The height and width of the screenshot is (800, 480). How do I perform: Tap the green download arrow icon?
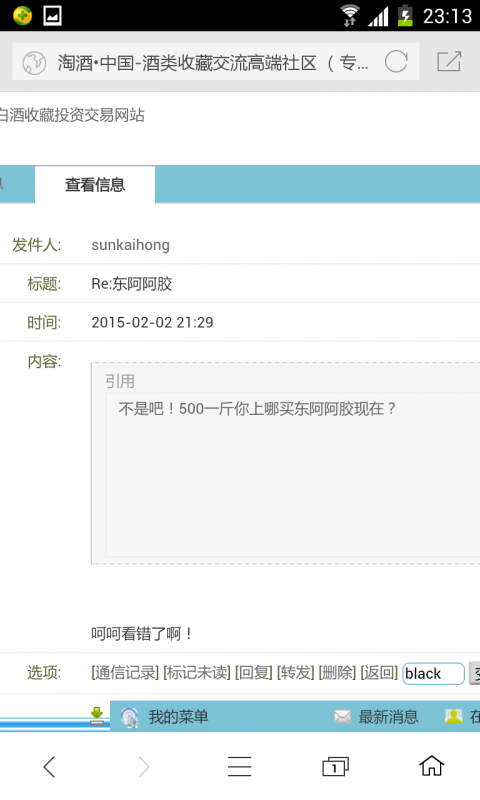pyautogui.click(x=97, y=715)
